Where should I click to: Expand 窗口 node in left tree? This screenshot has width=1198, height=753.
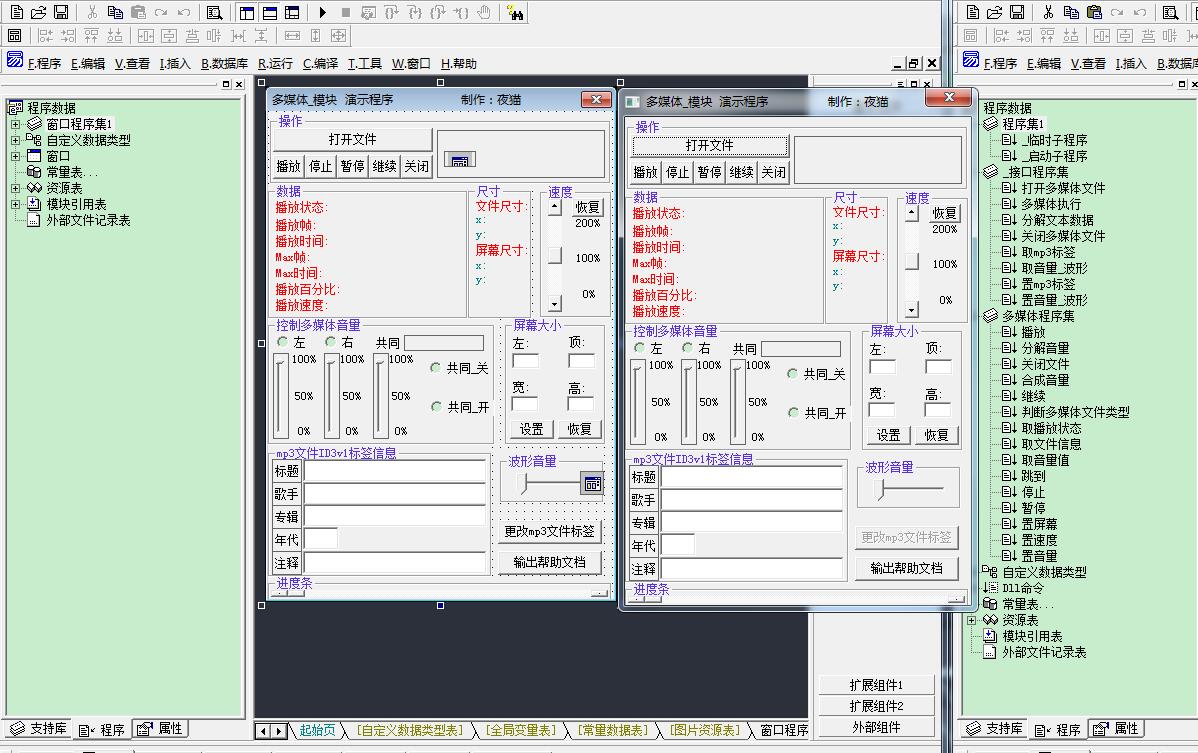click(x=15, y=156)
